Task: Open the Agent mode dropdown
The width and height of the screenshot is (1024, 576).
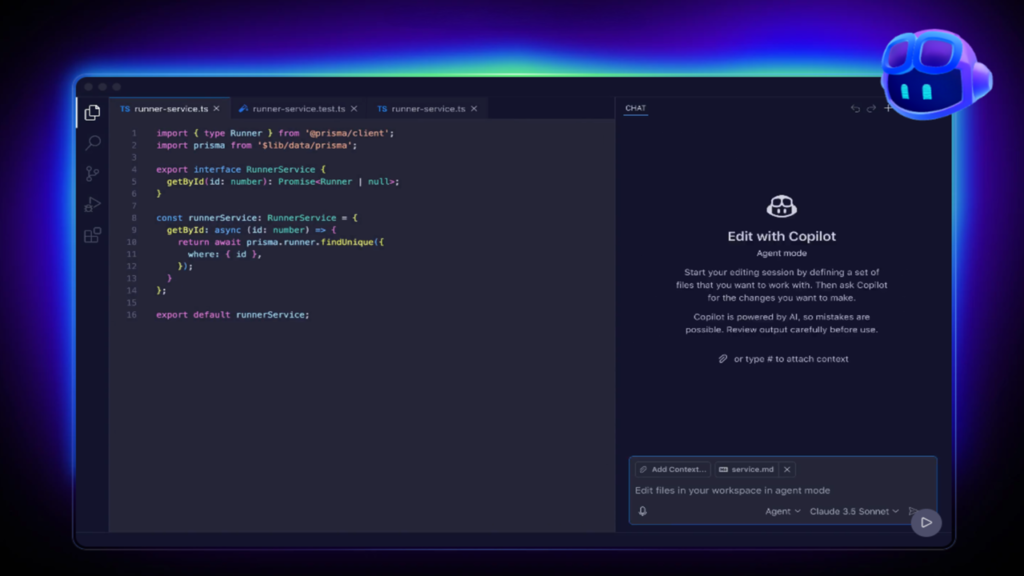Action: coord(783,511)
